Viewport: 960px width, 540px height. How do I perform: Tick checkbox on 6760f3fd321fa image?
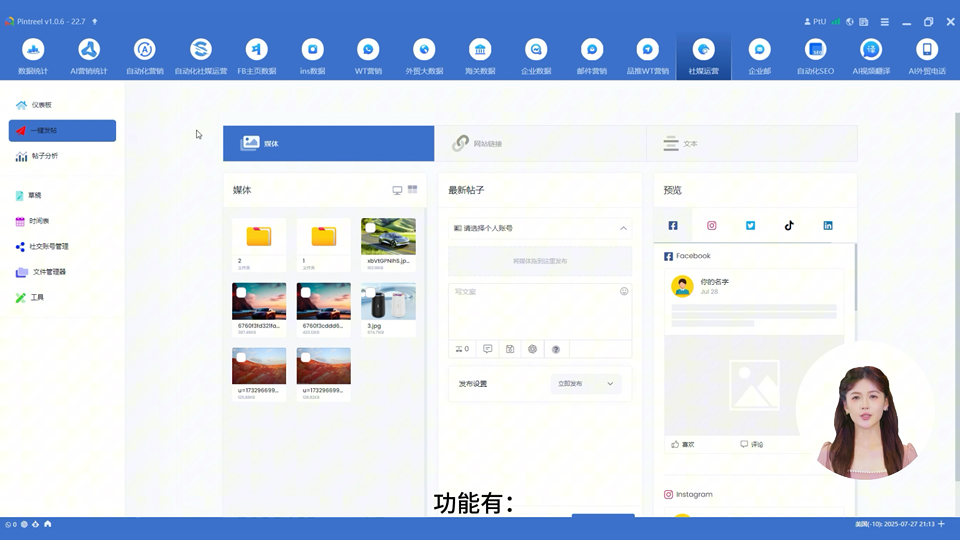tap(241, 293)
